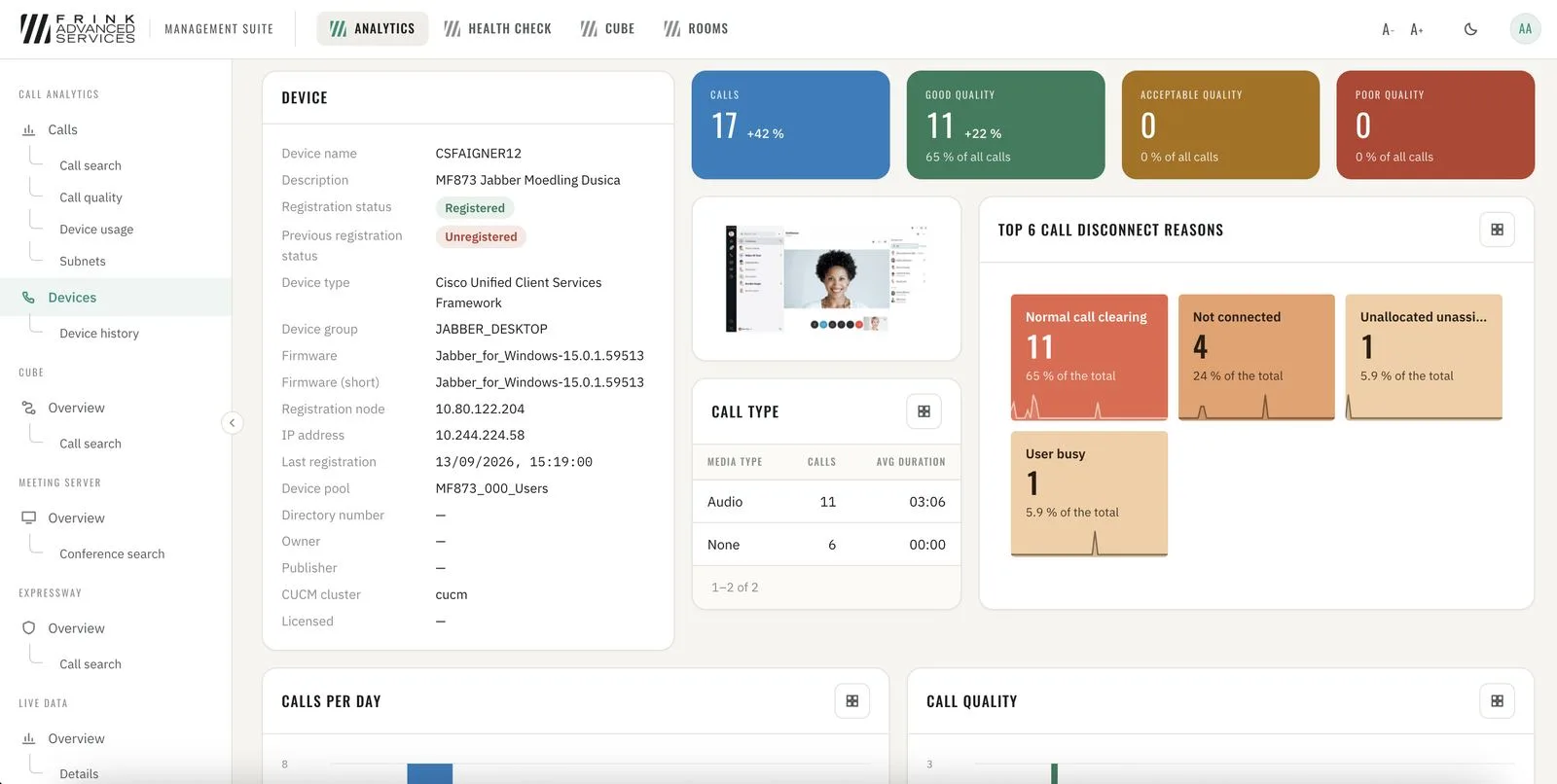Click the Unregistered previous status badge

481,236
